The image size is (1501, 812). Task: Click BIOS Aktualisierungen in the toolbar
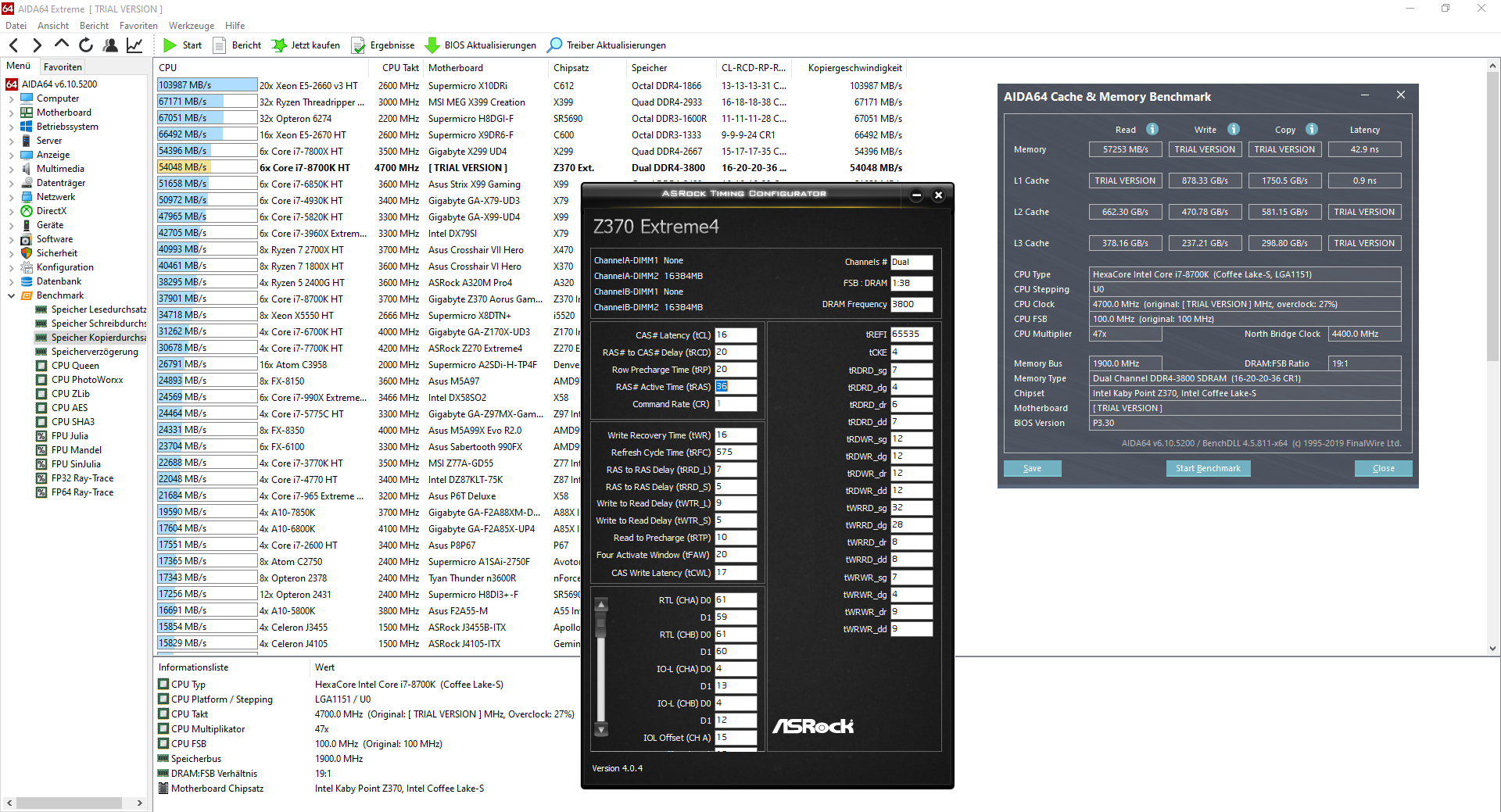tap(481, 45)
